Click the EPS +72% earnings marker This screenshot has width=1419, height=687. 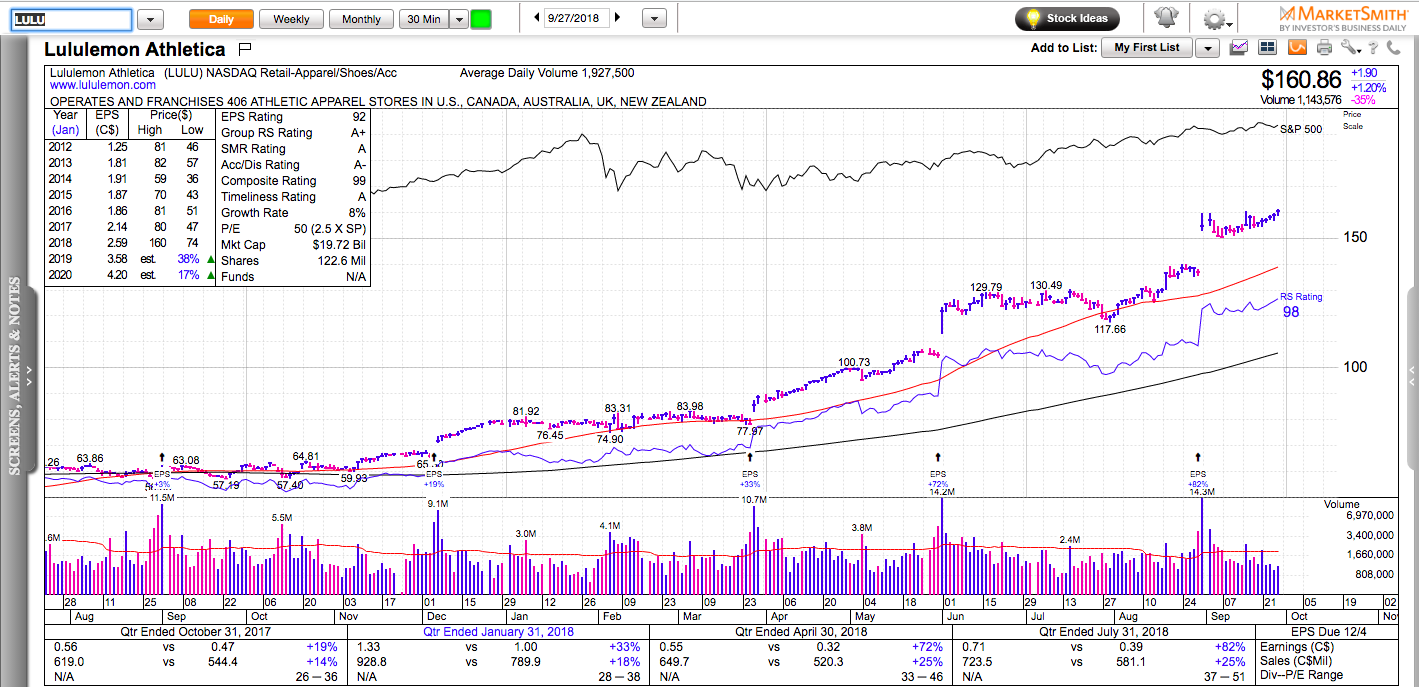click(x=938, y=478)
